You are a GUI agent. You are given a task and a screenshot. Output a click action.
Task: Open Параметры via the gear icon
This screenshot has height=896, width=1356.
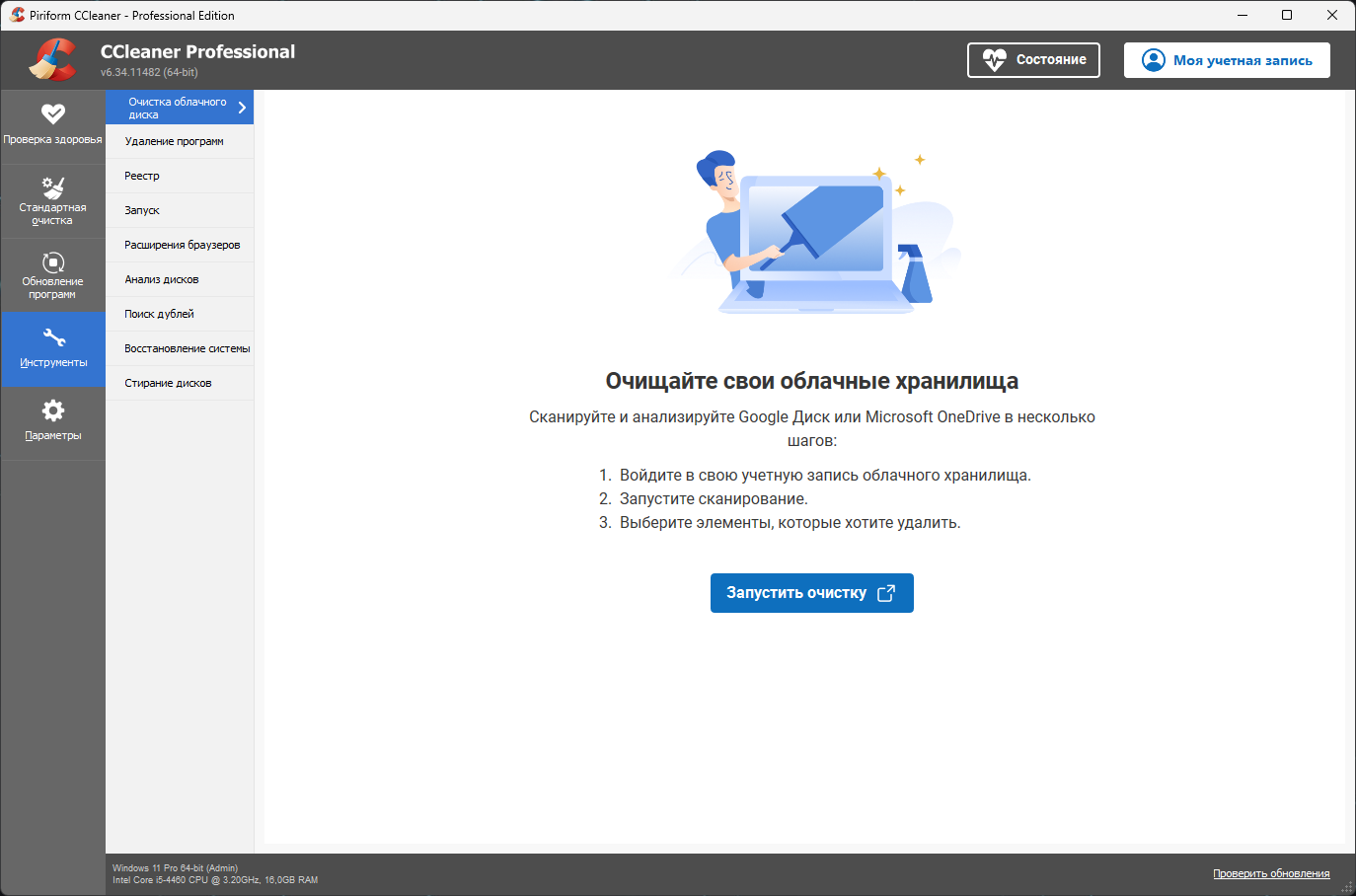(53, 409)
